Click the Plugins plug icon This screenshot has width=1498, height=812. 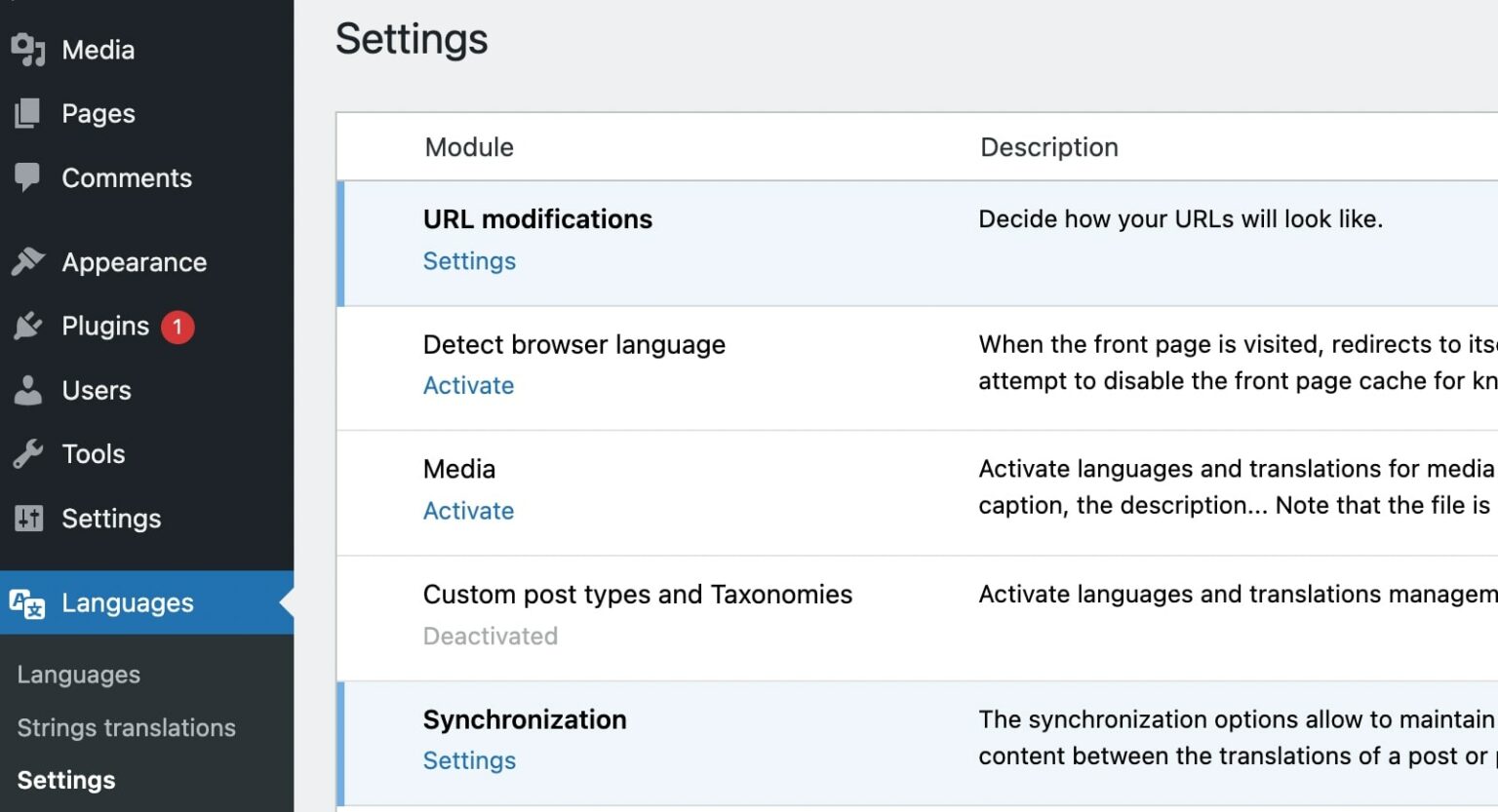pos(27,326)
